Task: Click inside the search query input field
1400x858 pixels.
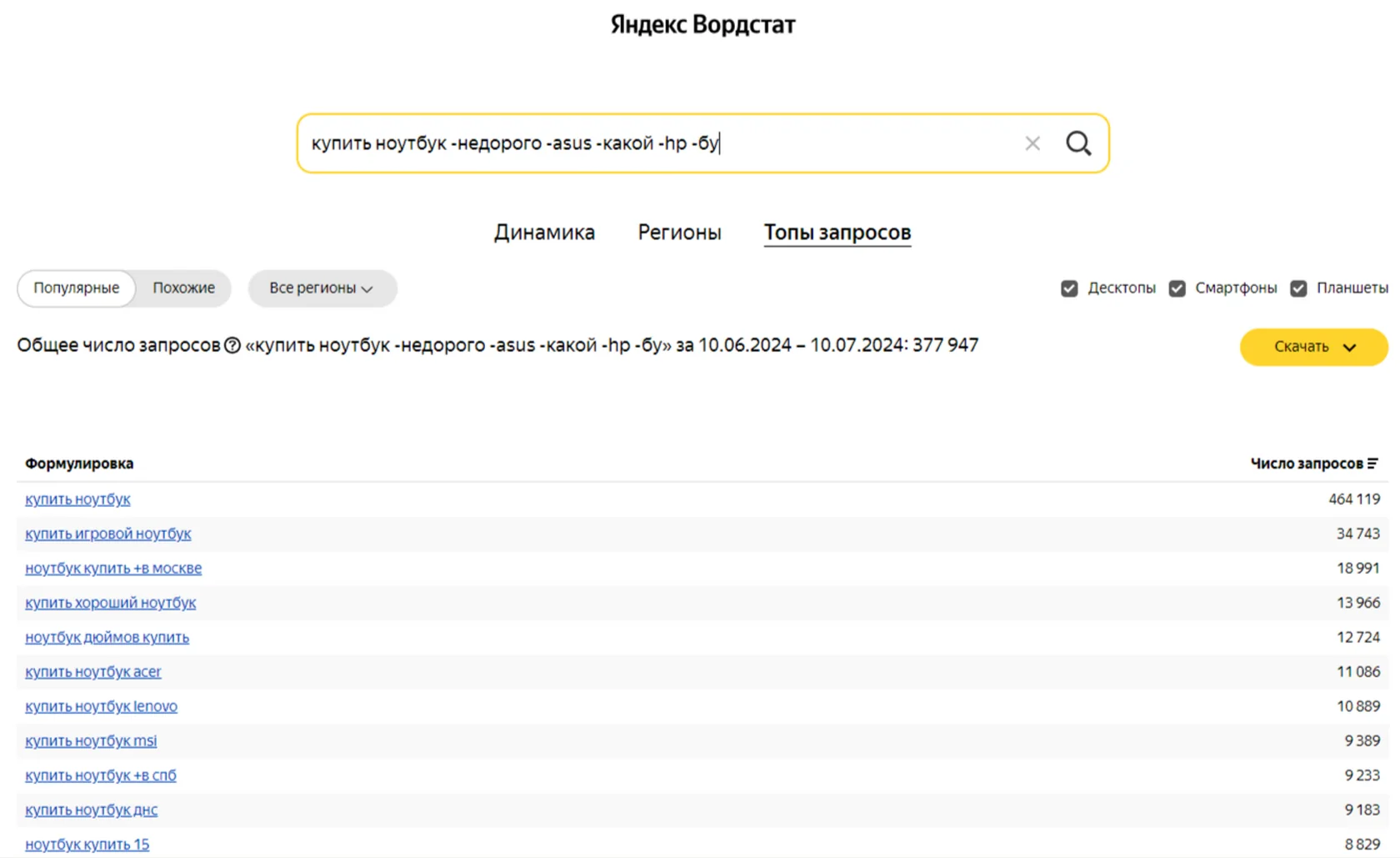Action: 658,143
